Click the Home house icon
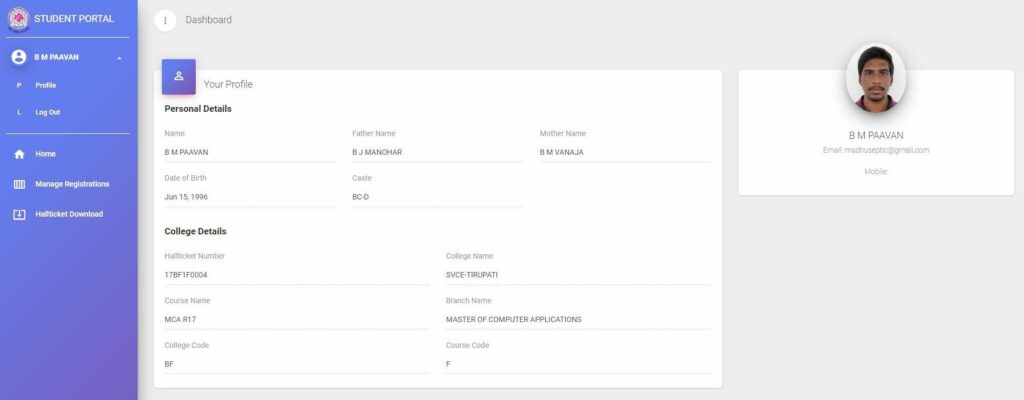 pyautogui.click(x=18, y=154)
